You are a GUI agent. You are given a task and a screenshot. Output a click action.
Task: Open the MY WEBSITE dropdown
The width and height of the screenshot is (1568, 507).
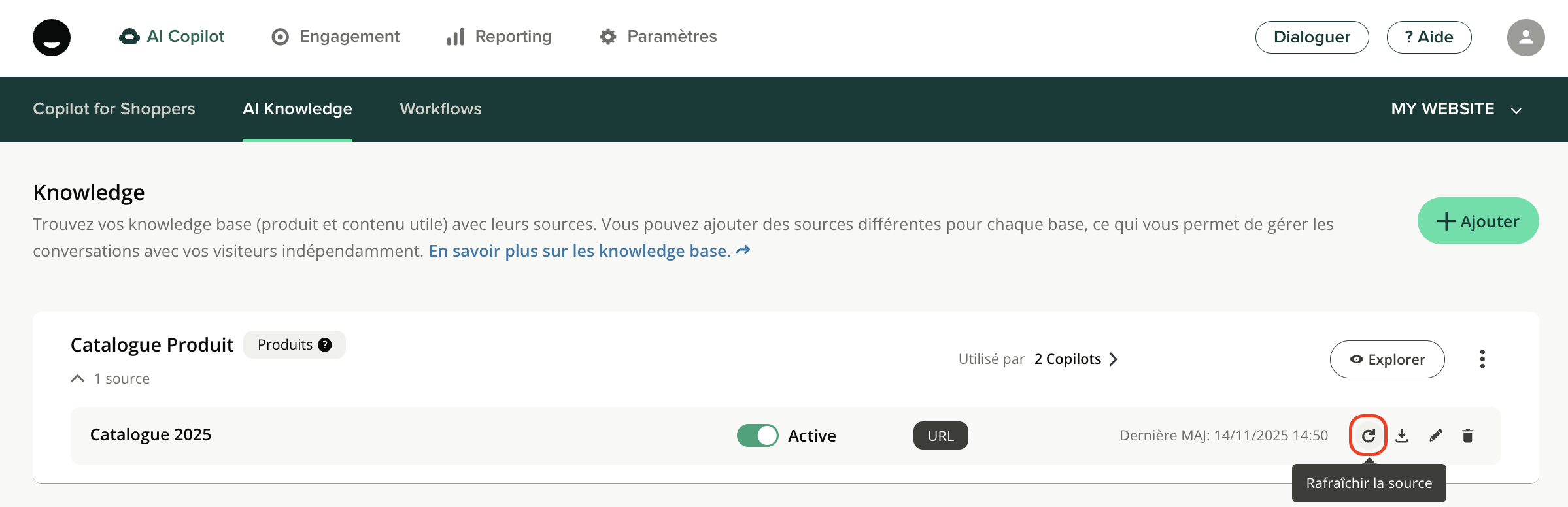click(x=1456, y=109)
